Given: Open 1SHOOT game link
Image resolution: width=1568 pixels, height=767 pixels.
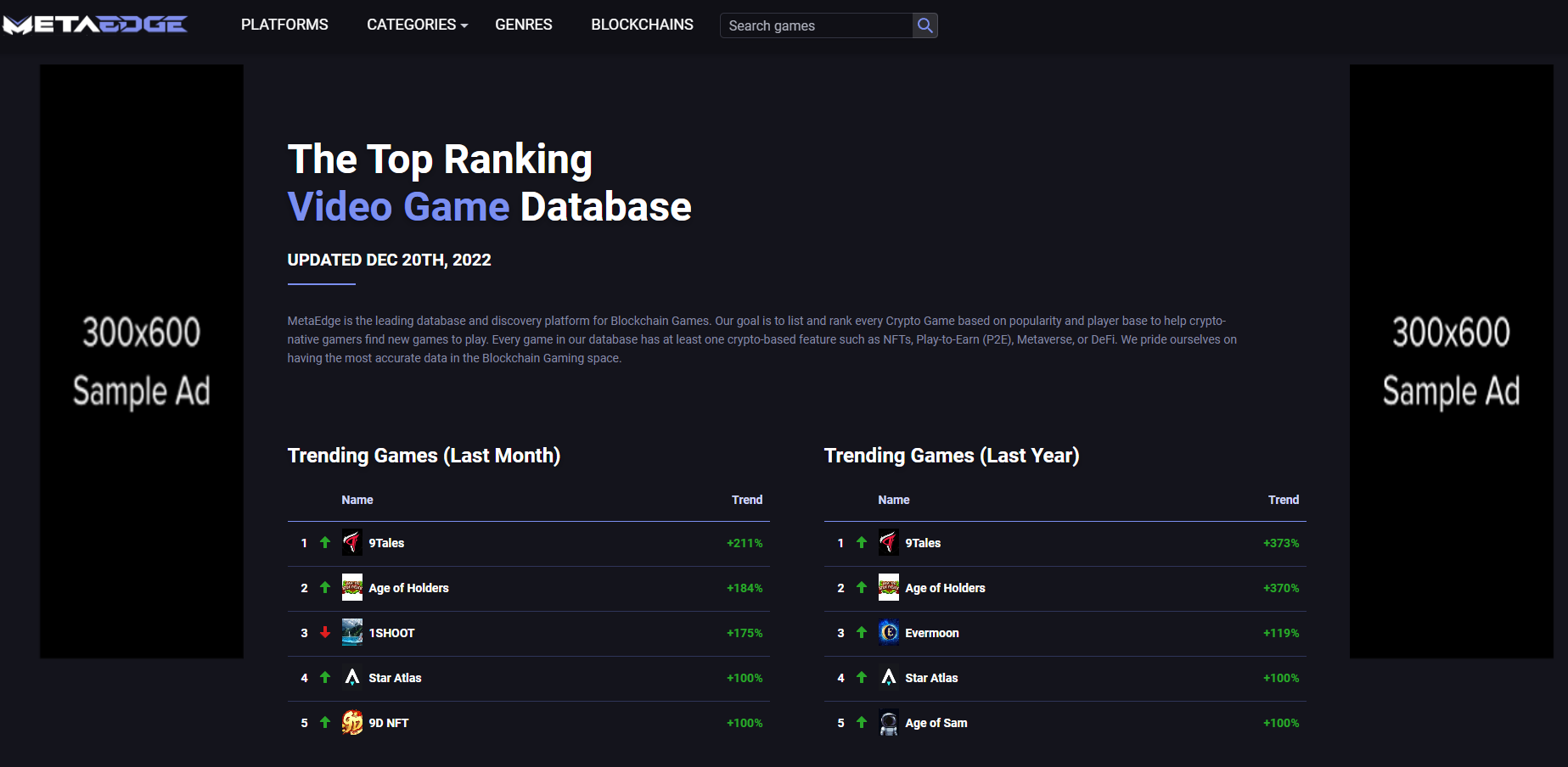Looking at the screenshot, I should point(391,633).
